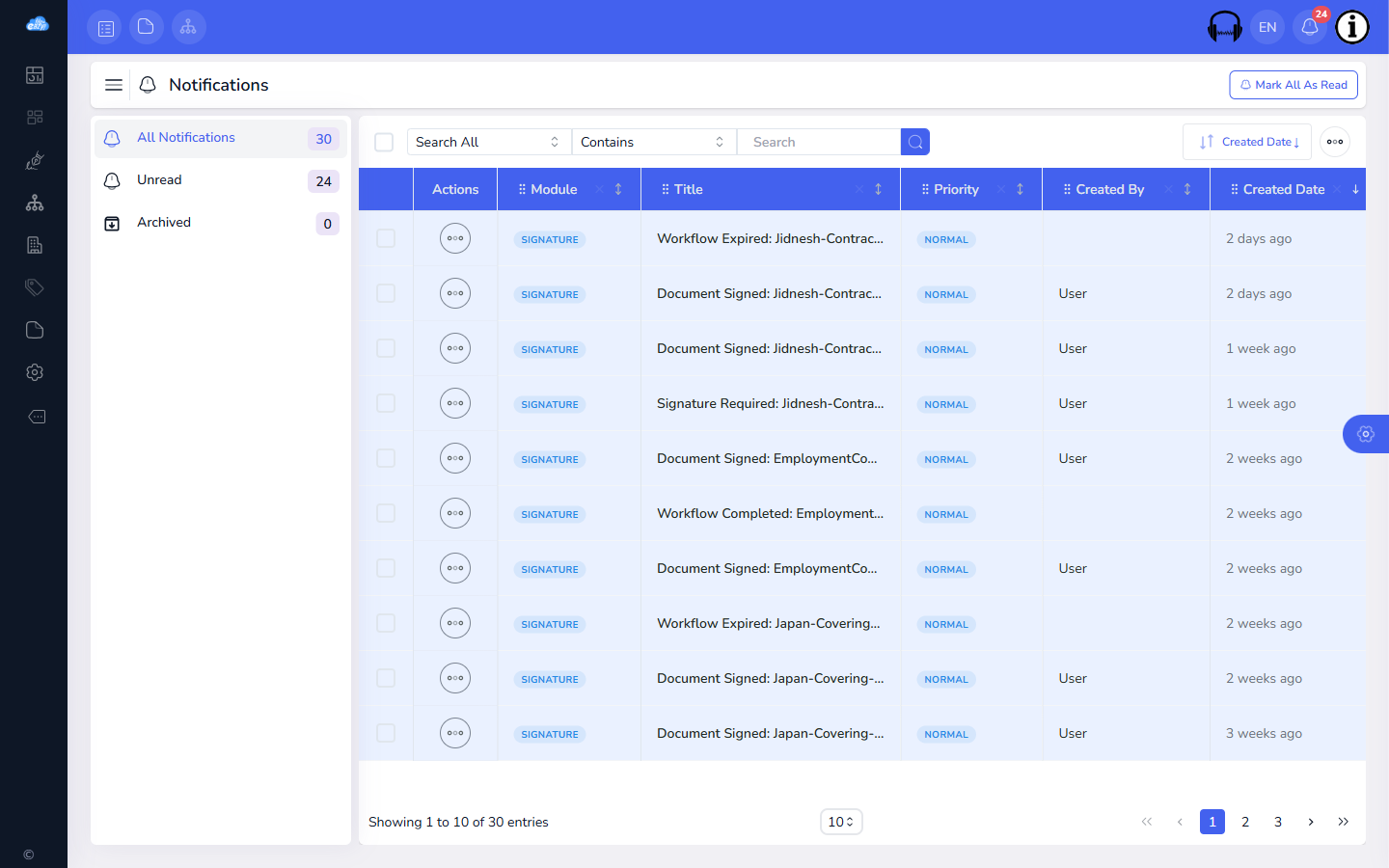This screenshot has height=868, width=1389.
Task: Open the org hierarchy icon in top bar
Action: (x=189, y=27)
